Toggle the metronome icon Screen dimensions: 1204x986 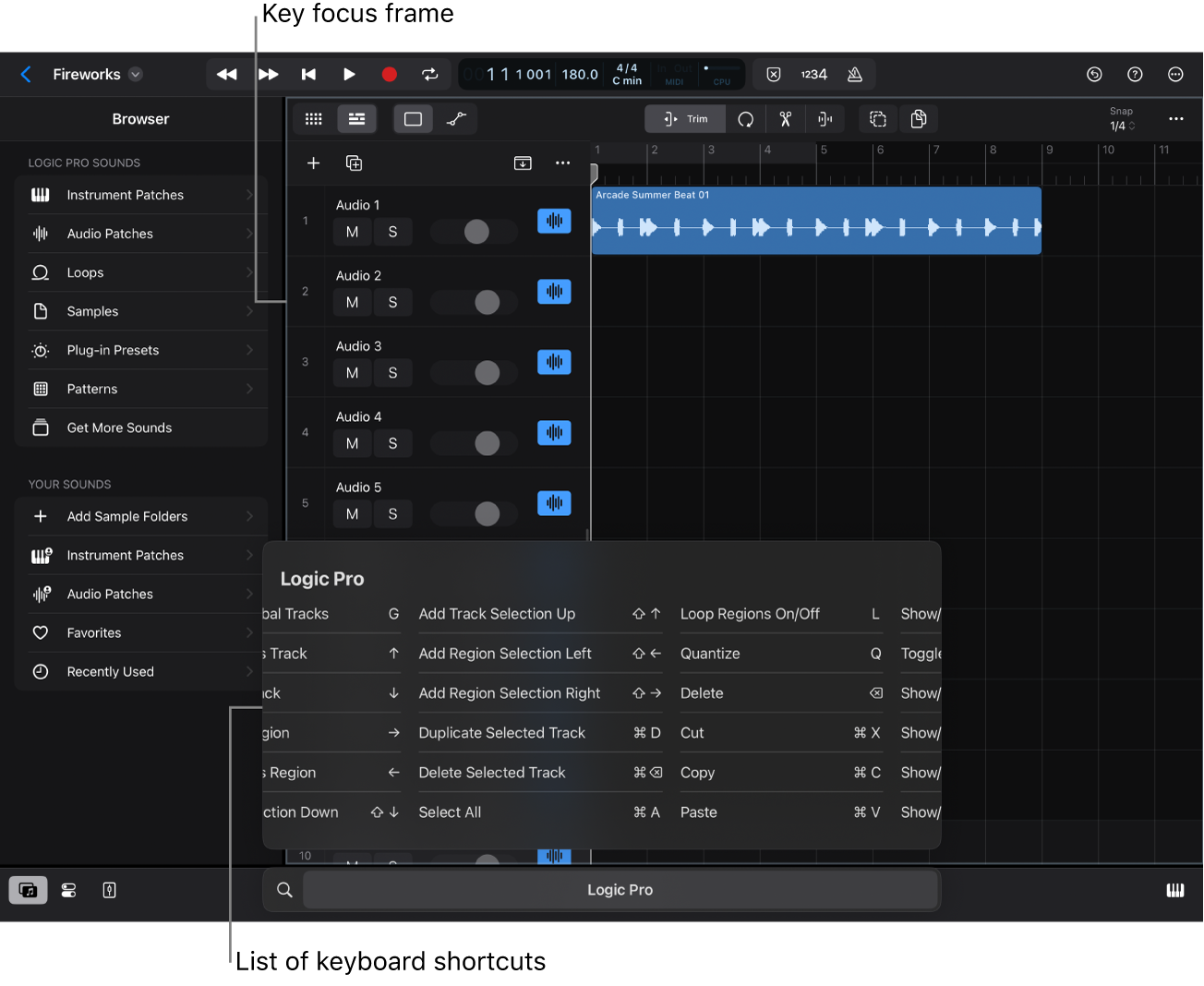pos(855,75)
